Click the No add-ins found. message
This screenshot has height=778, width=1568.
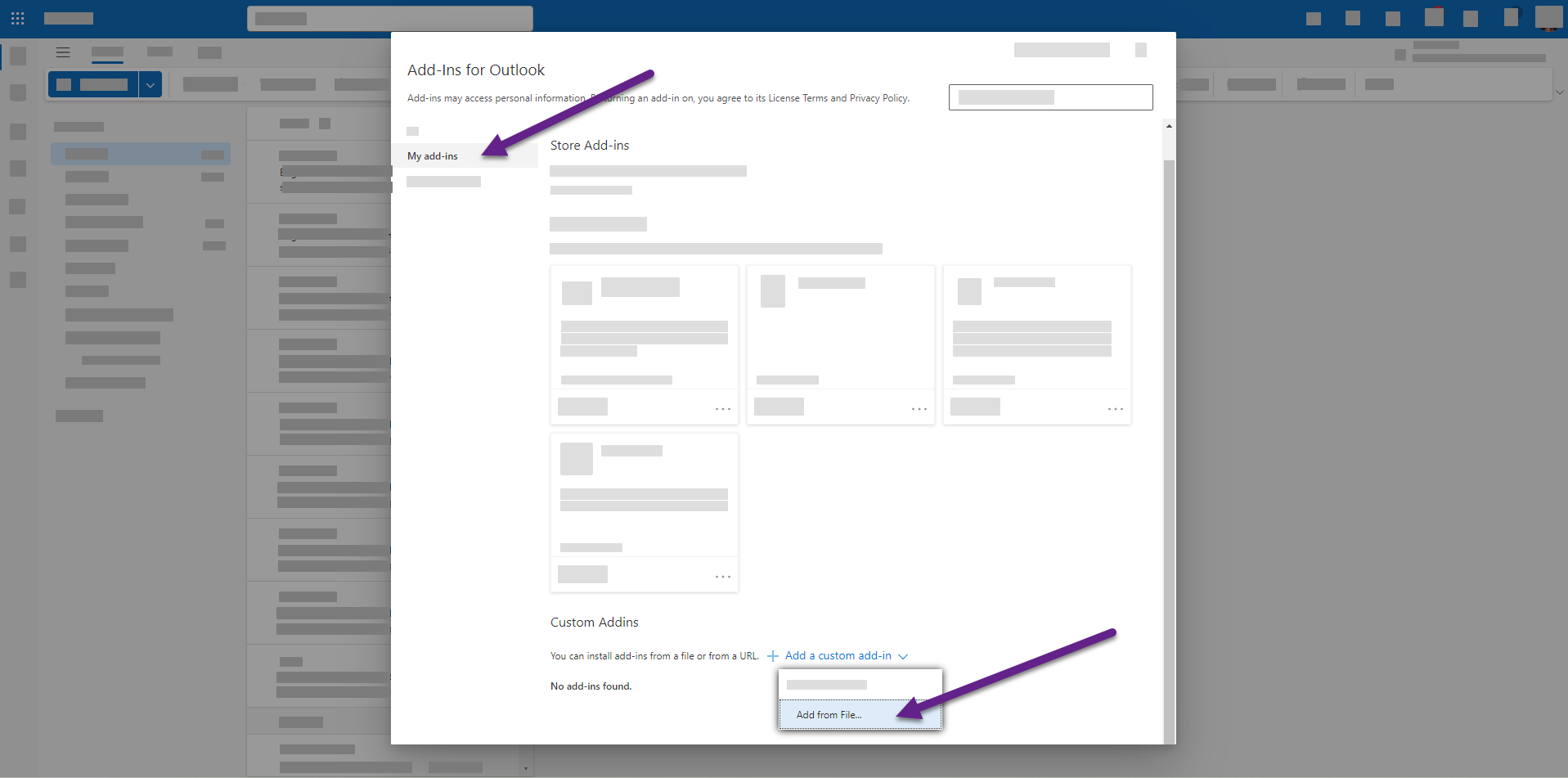pyautogui.click(x=591, y=686)
